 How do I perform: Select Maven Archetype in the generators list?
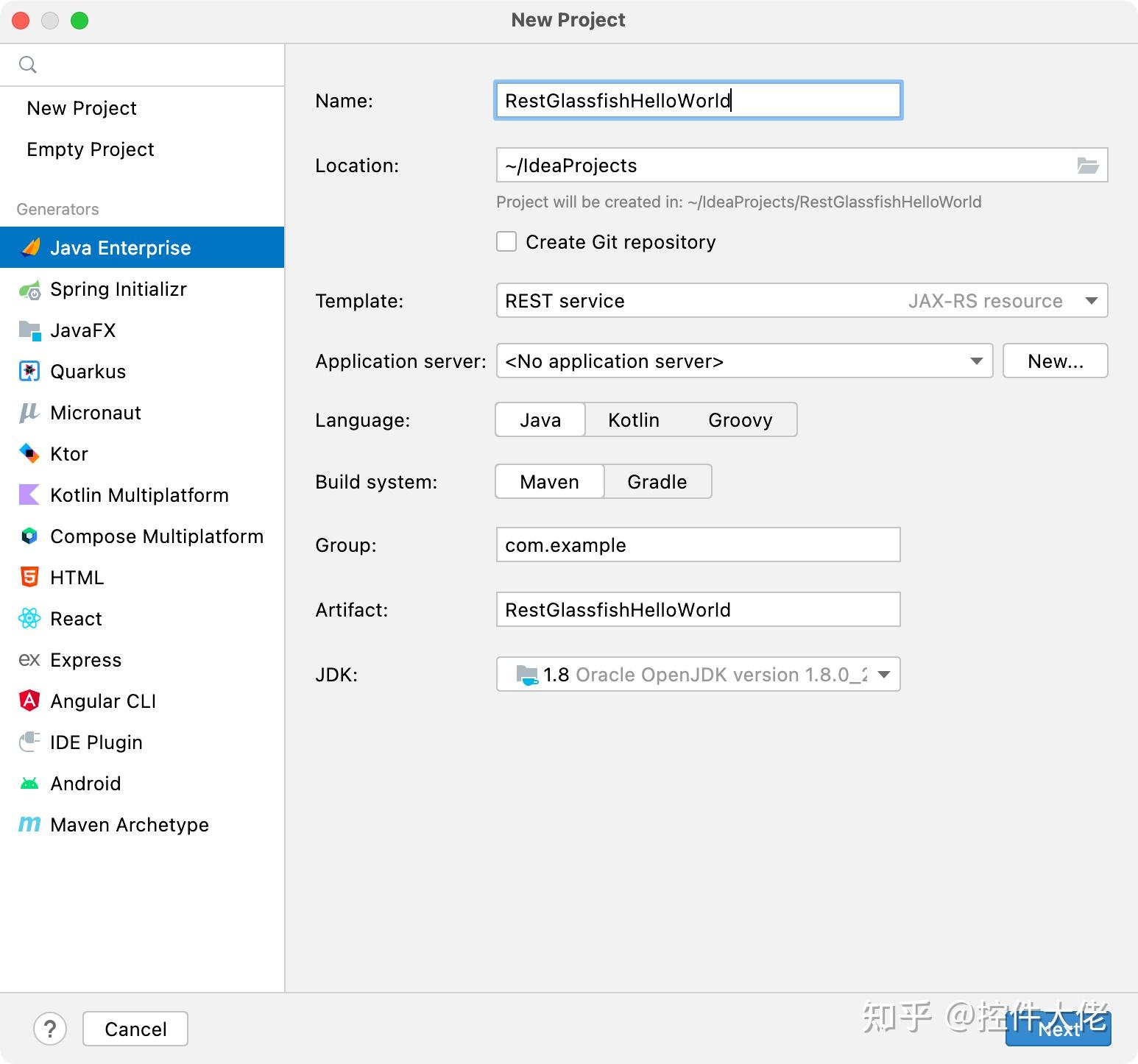click(130, 825)
